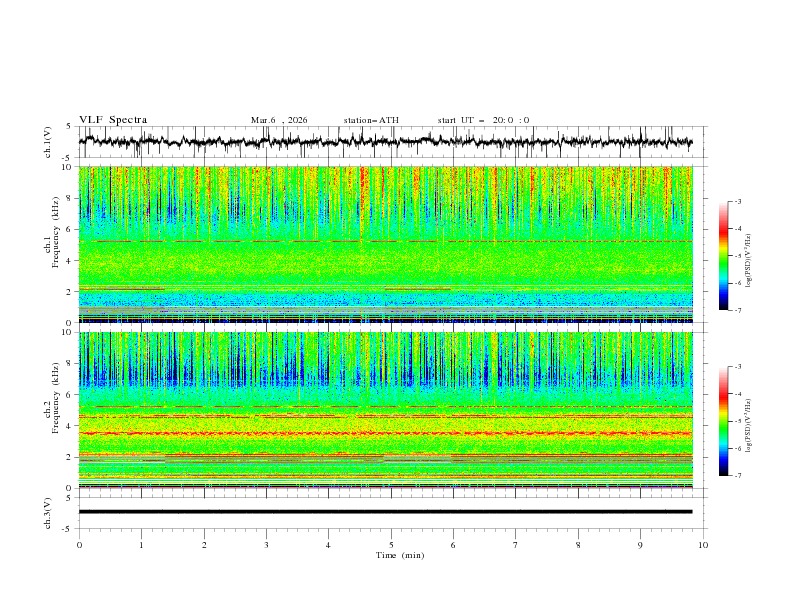Click the ch.1 colorbar "-5" tick label
This screenshot has width=792, height=612.
[x=737, y=256]
